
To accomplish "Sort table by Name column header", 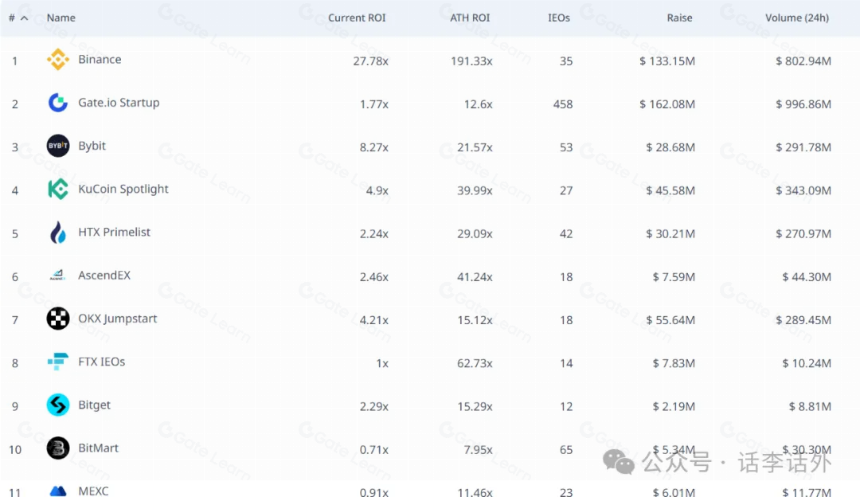I will (61, 18).
